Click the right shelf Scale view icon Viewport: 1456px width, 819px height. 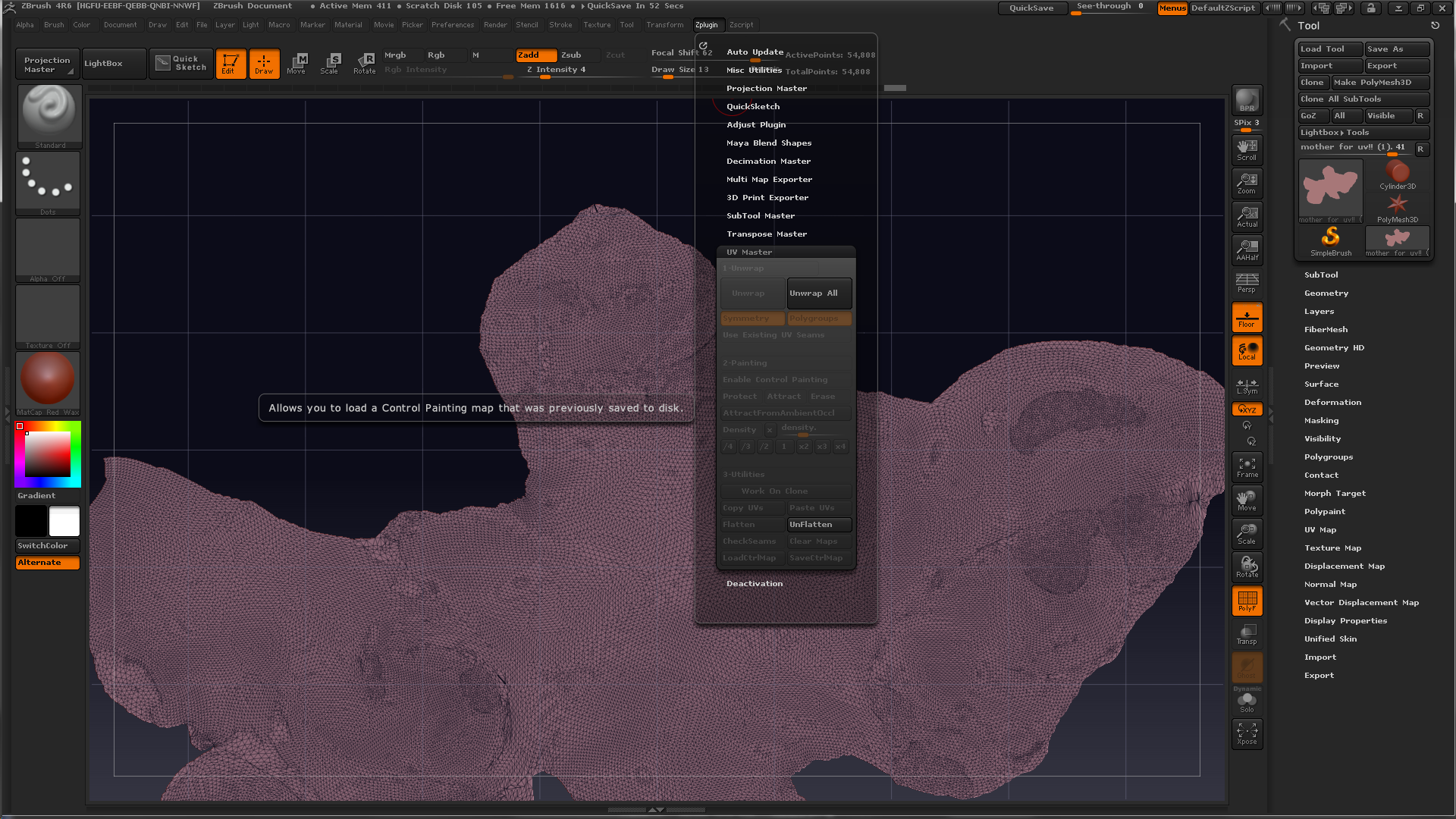pos(1247,534)
